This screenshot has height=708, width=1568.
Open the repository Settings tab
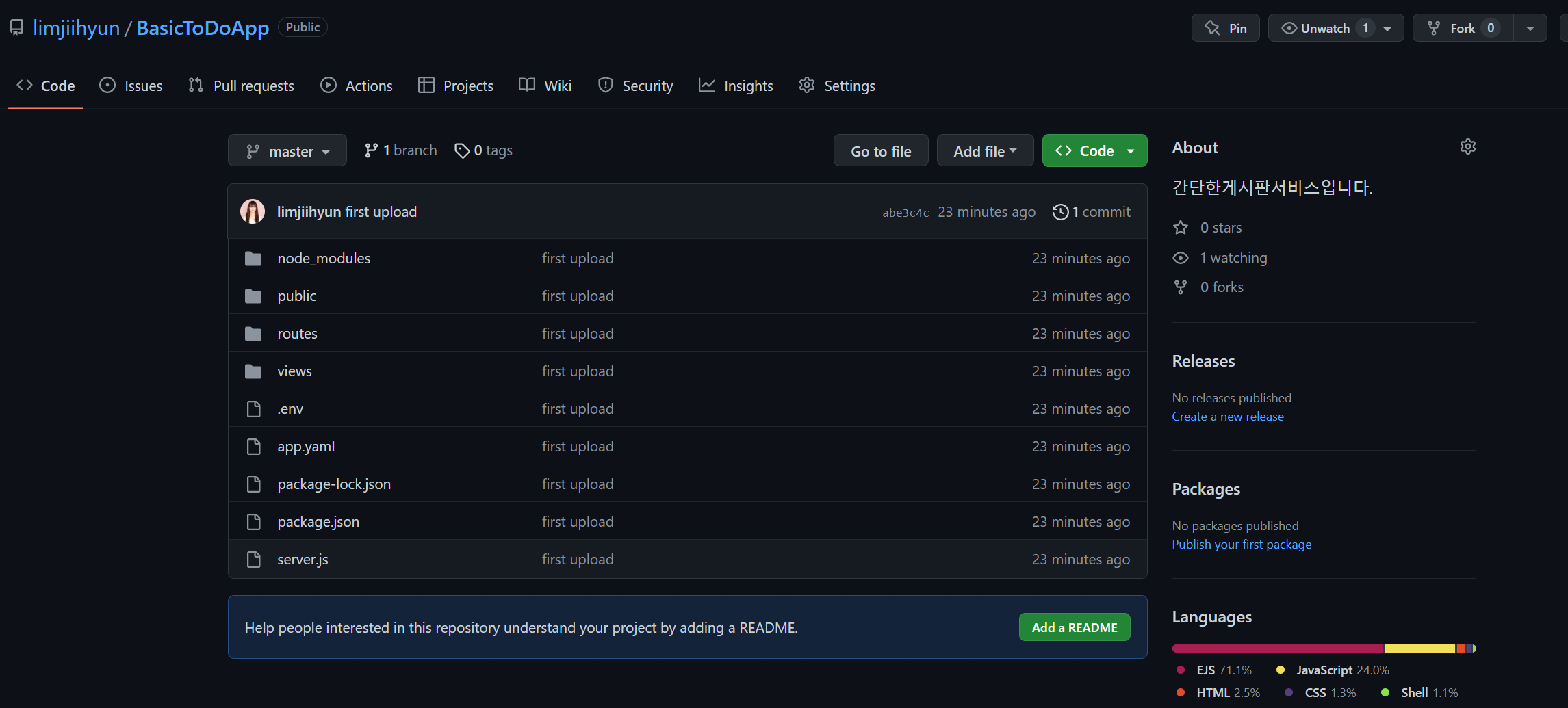(837, 86)
